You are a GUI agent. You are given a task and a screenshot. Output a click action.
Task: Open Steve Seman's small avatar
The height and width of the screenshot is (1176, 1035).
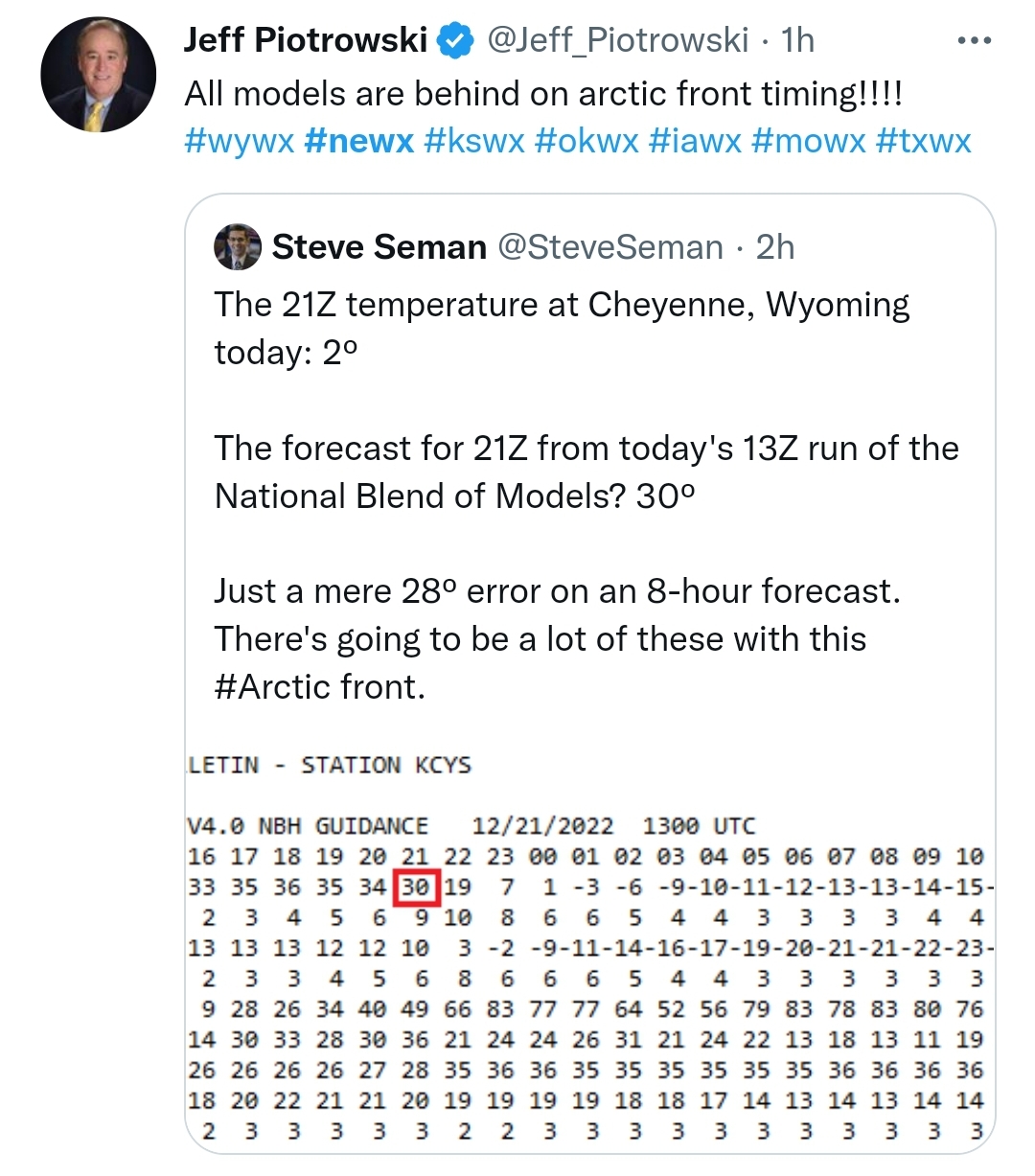(x=238, y=247)
